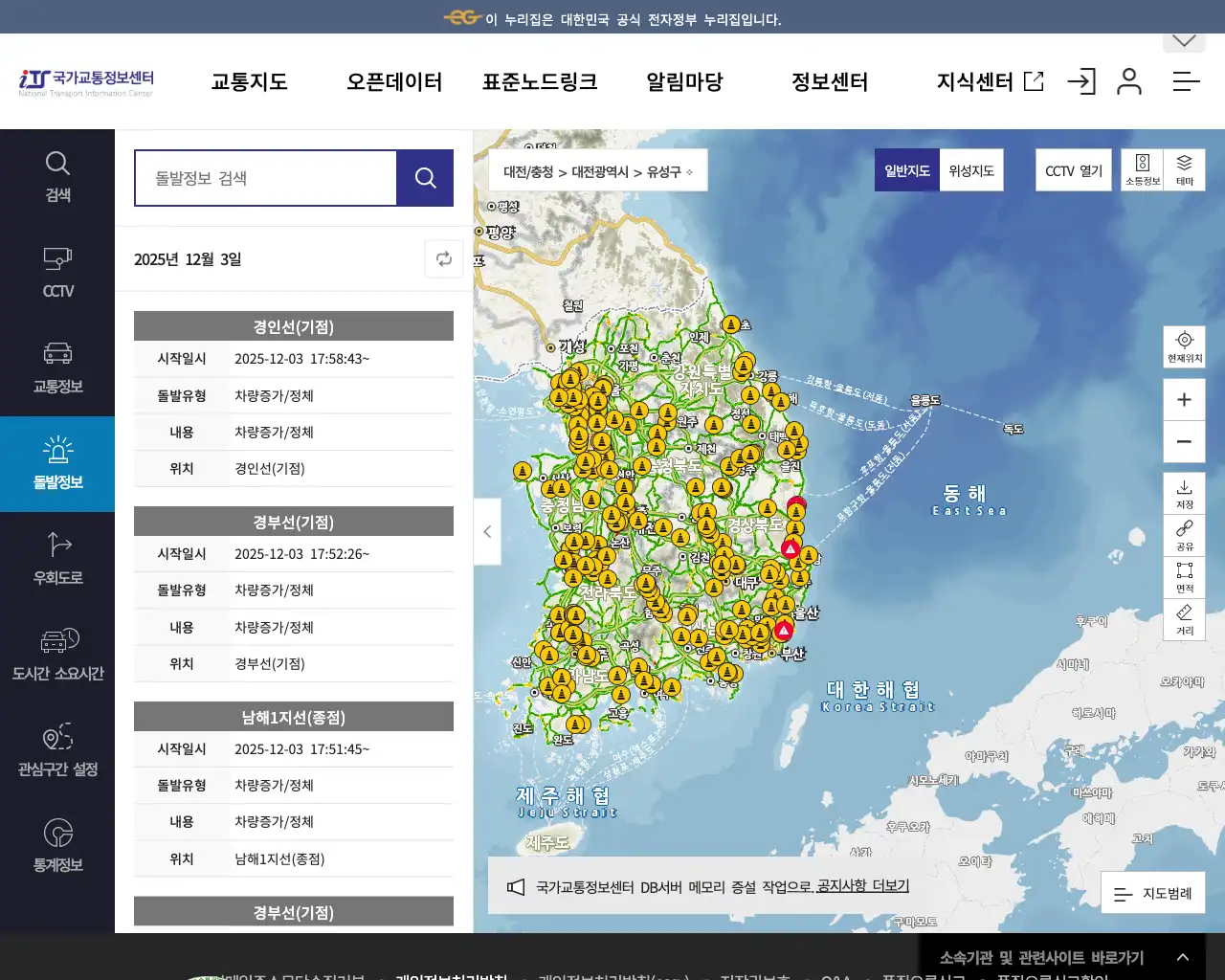Click the 공유 share icon on the map

point(1184,534)
